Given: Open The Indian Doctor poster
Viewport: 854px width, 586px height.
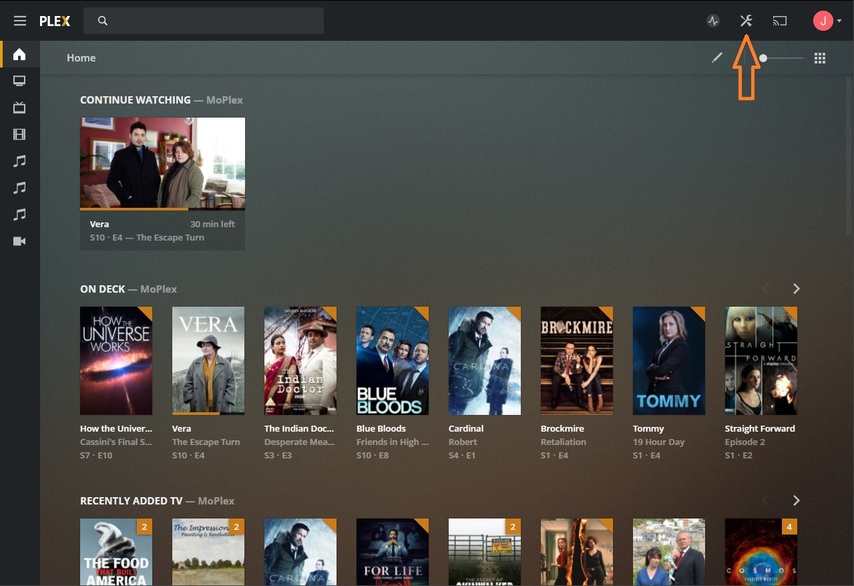Looking at the screenshot, I should click(x=300, y=361).
